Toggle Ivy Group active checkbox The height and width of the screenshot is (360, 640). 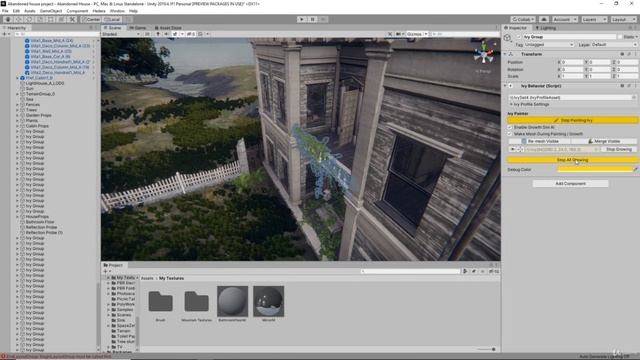[519, 37]
